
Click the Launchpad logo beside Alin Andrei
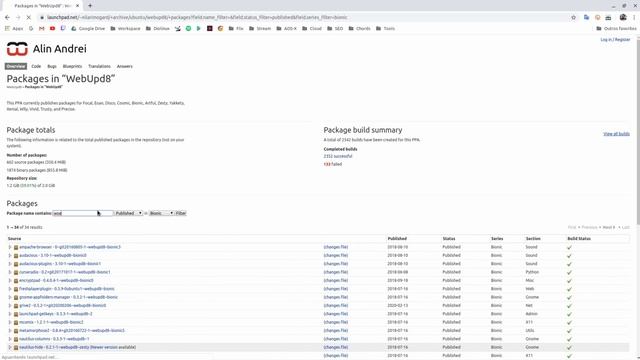[17, 49]
